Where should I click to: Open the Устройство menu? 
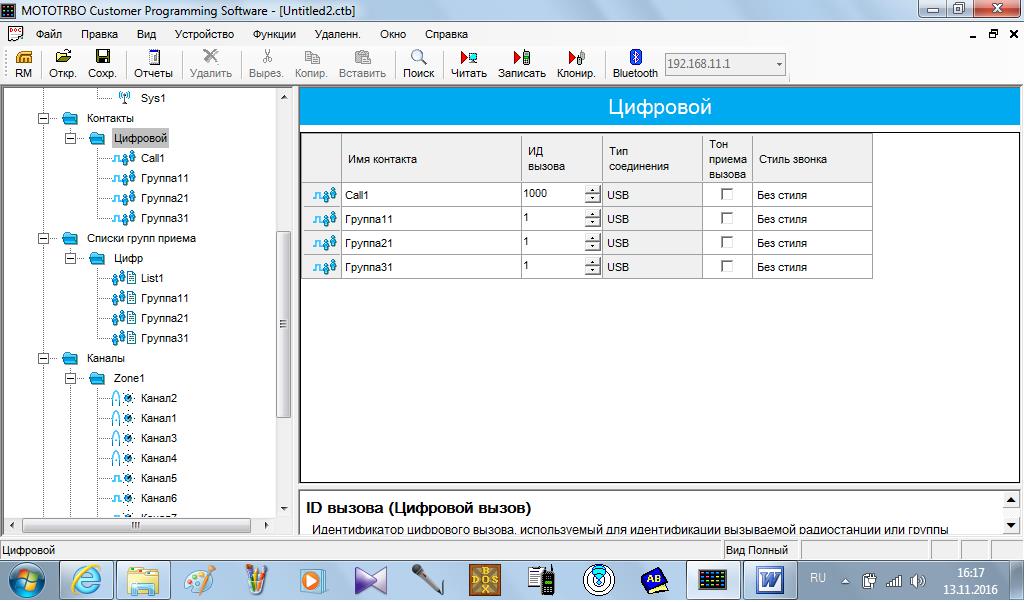(x=204, y=34)
